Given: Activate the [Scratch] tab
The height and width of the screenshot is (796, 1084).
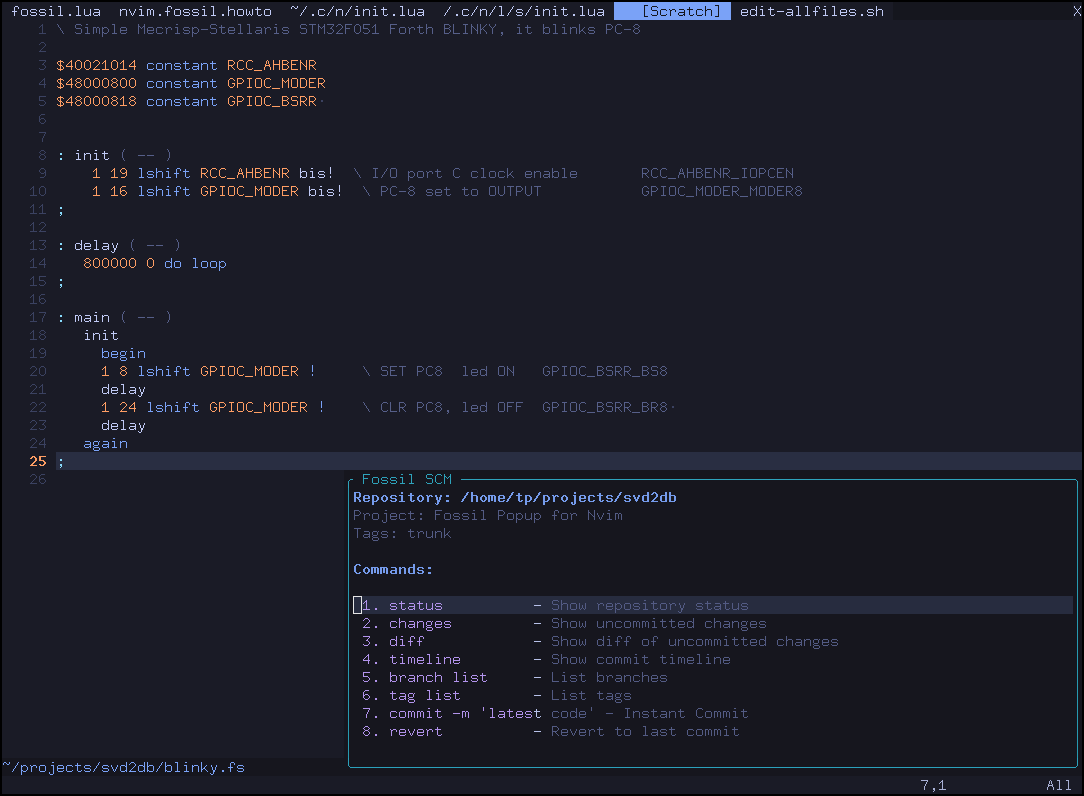Looking at the screenshot, I should pos(672,11).
